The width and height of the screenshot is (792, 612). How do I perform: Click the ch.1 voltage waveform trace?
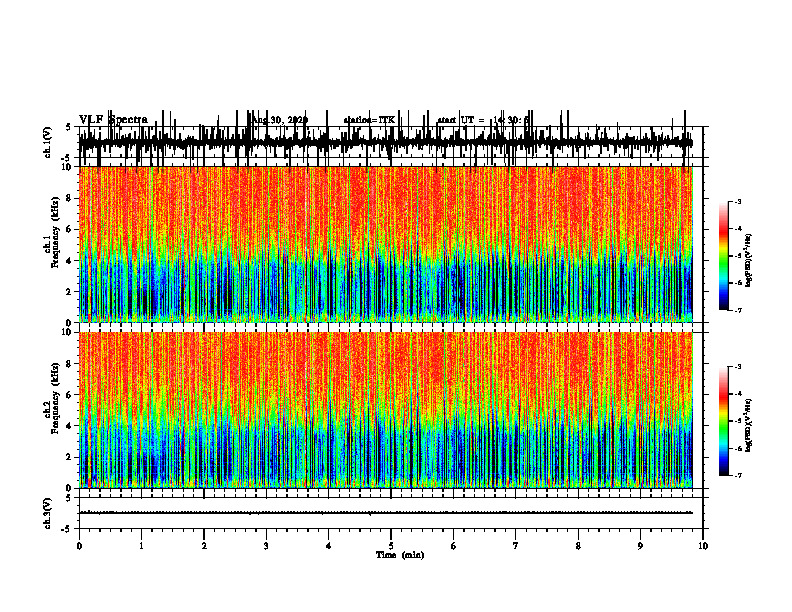[x=386, y=143]
